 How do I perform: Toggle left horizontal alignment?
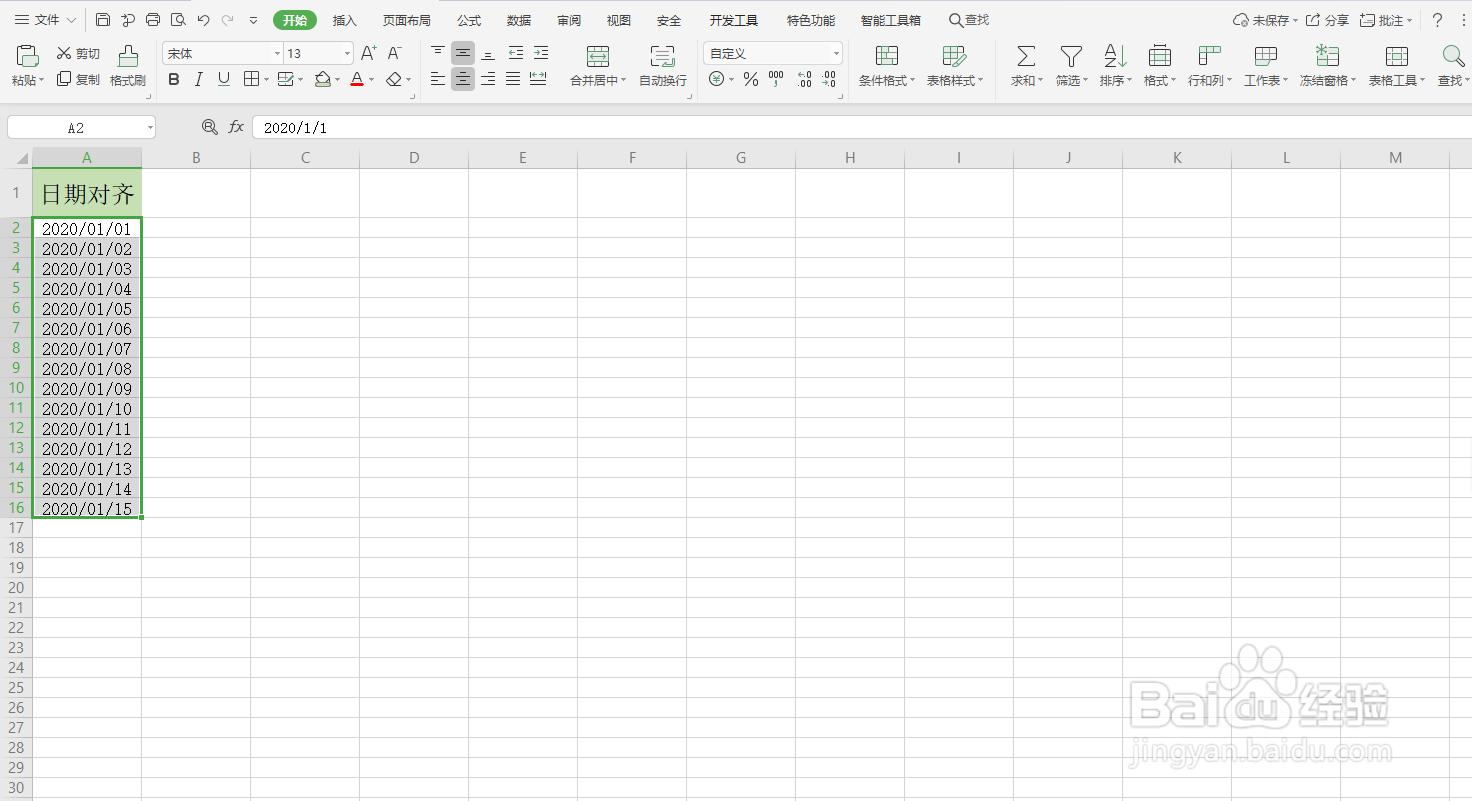pos(438,79)
